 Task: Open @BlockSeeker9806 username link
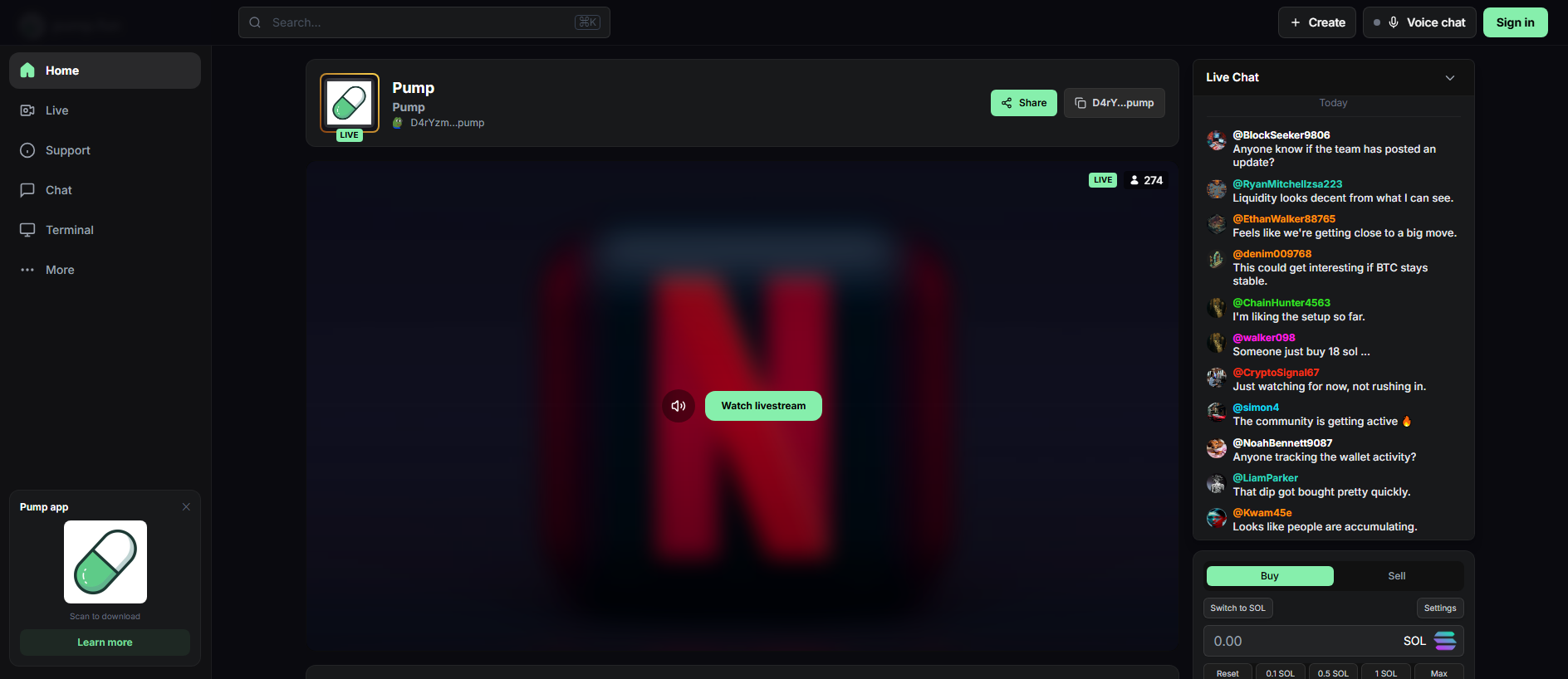point(1281,135)
